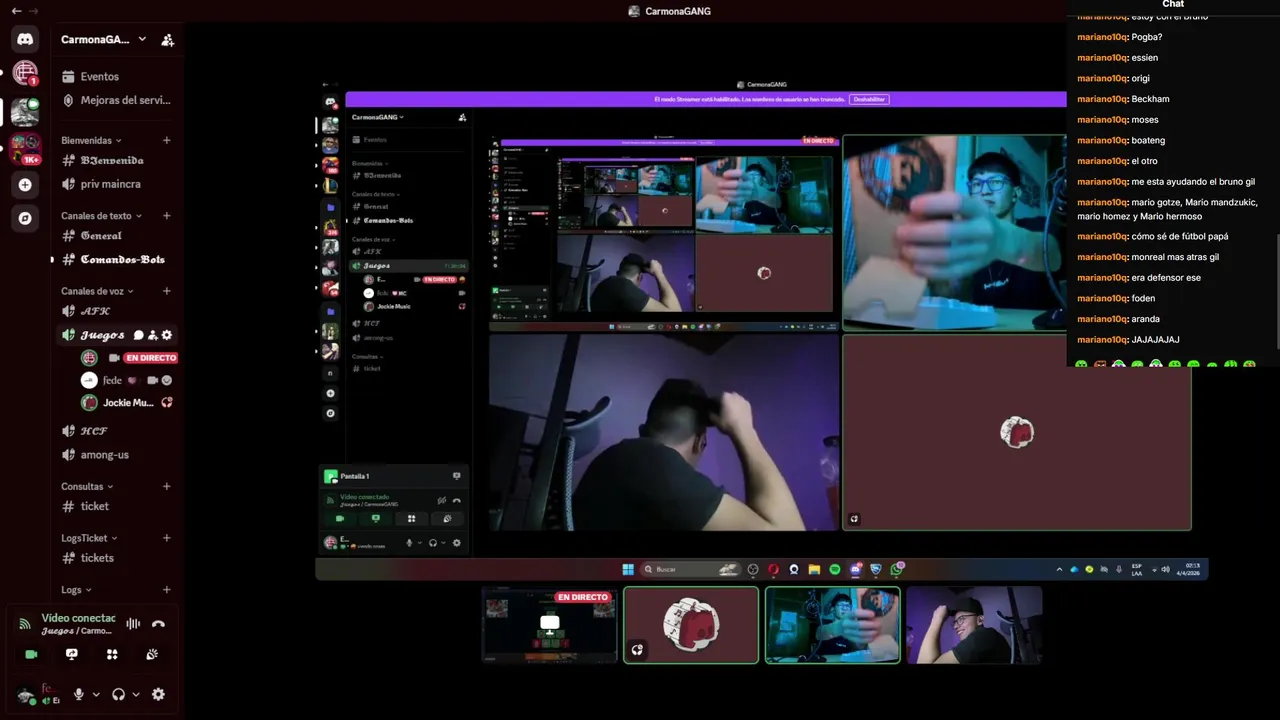Screen dimensions: 1280x720
Task: Collapse the Consultas category
Action: (87, 487)
